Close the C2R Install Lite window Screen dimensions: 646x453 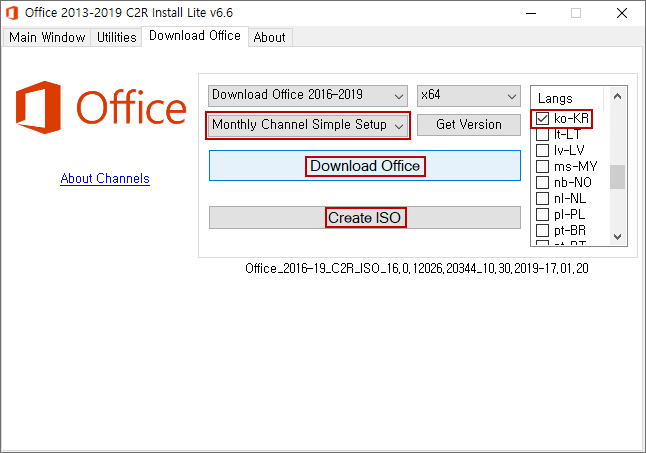click(x=622, y=13)
